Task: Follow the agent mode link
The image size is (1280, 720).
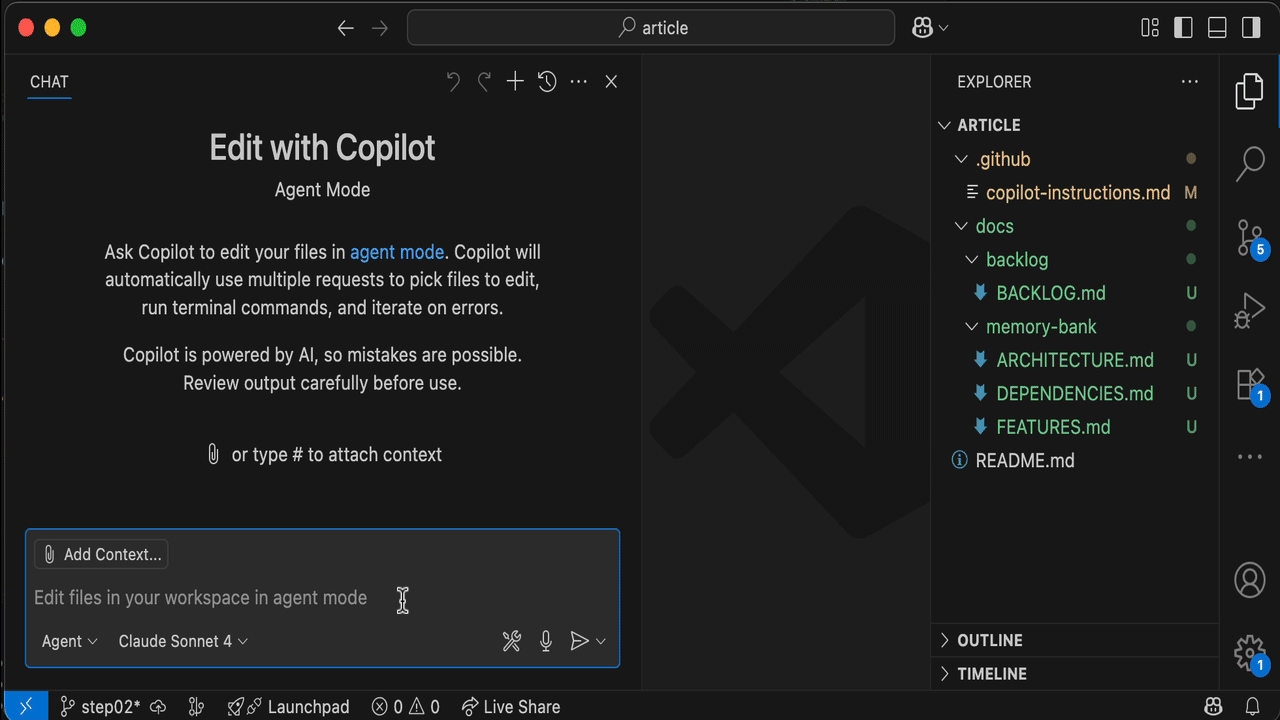Action: pyautogui.click(x=396, y=252)
